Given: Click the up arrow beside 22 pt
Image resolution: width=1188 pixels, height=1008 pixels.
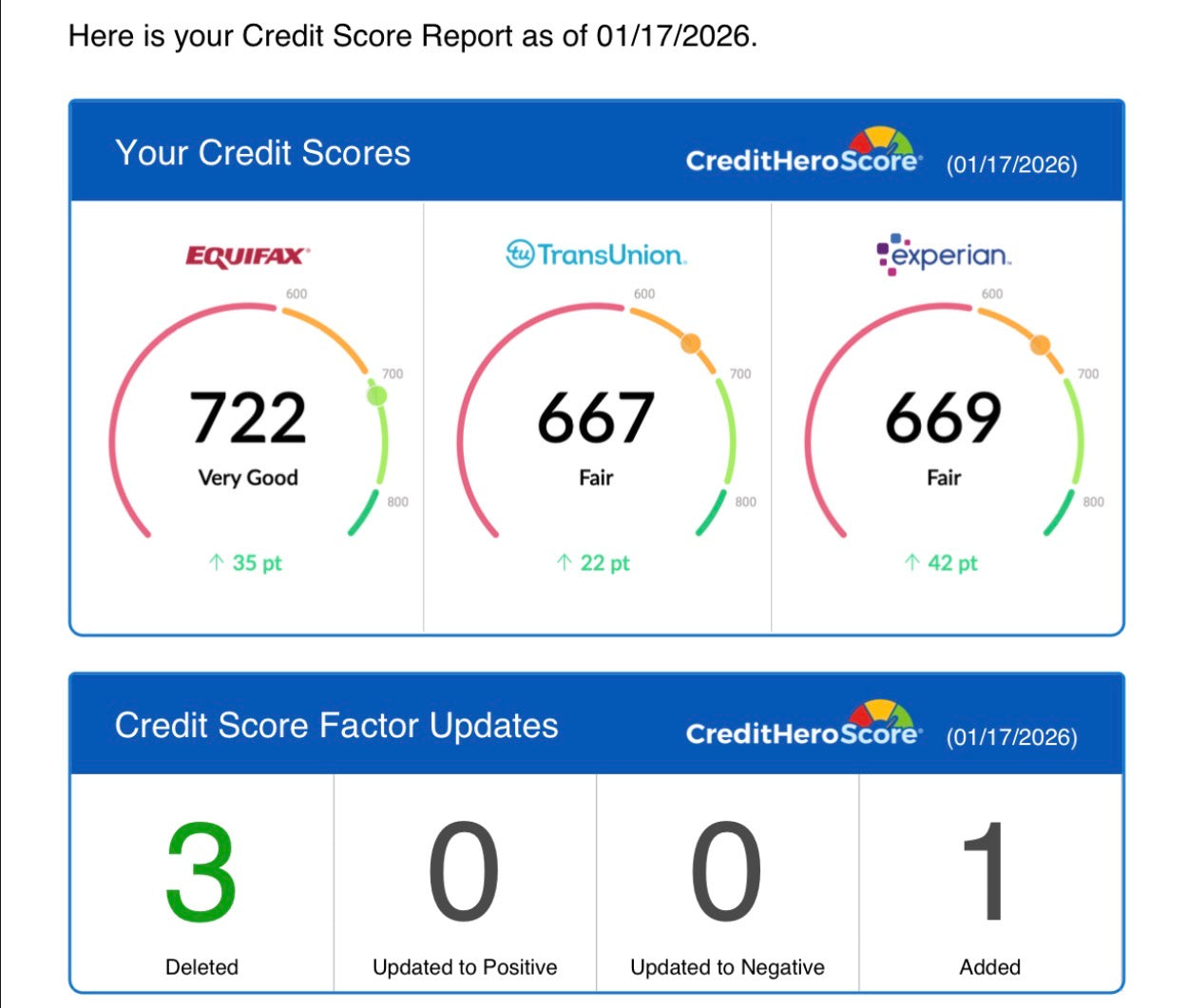Looking at the screenshot, I should (x=564, y=562).
